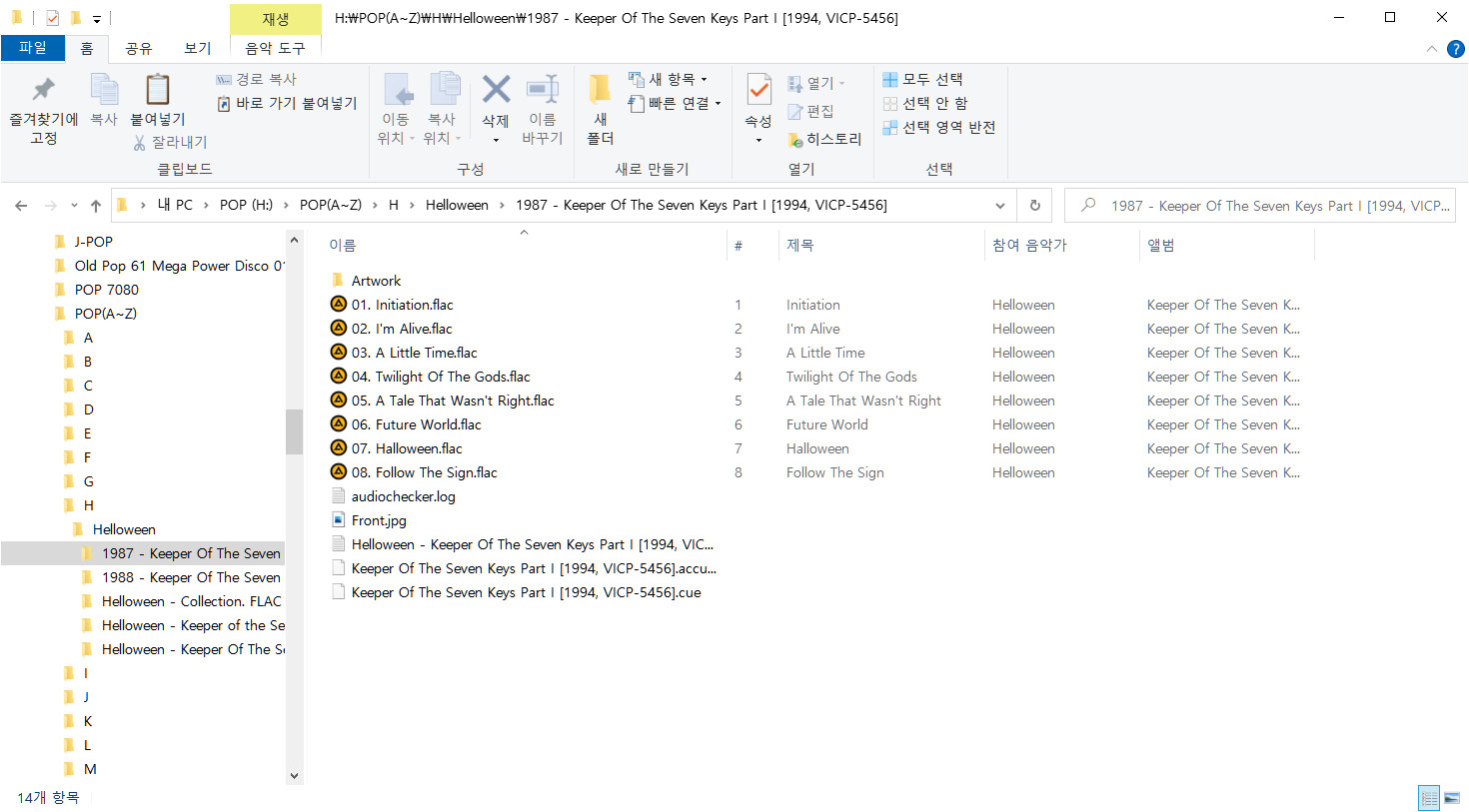Select the Helloween folder in tree
The width and height of the screenshot is (1469, 812).
(124, 529)
